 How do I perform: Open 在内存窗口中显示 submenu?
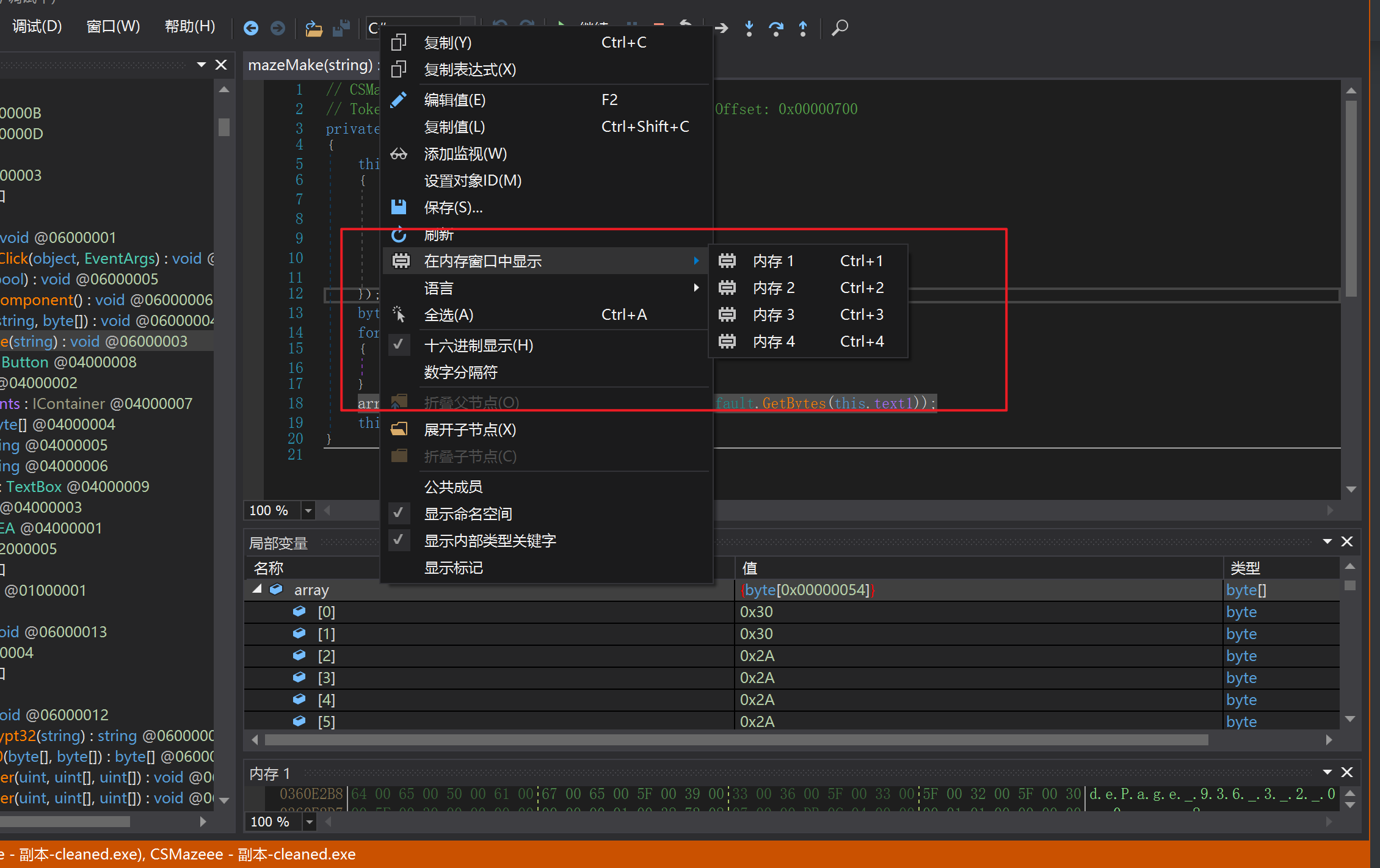[x=545, y=261]
